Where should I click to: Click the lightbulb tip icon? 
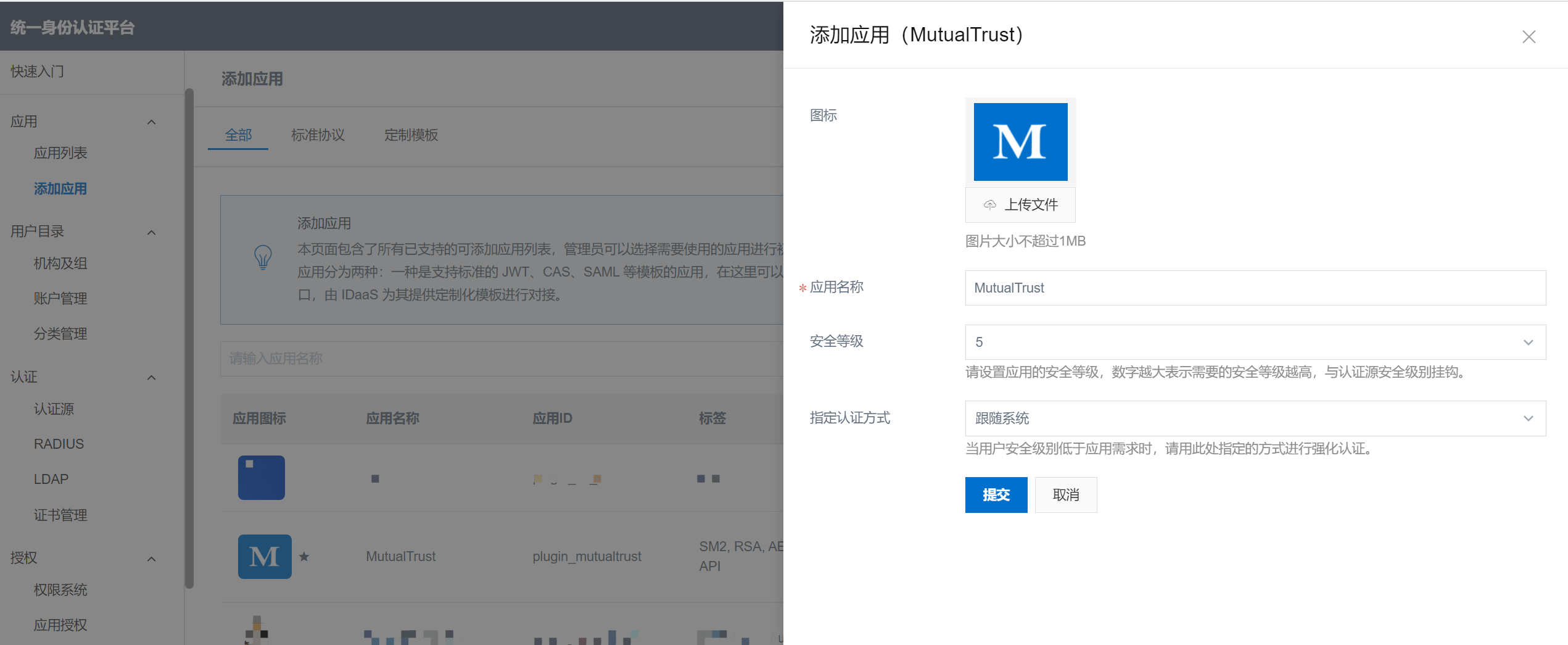pos(263,257)
